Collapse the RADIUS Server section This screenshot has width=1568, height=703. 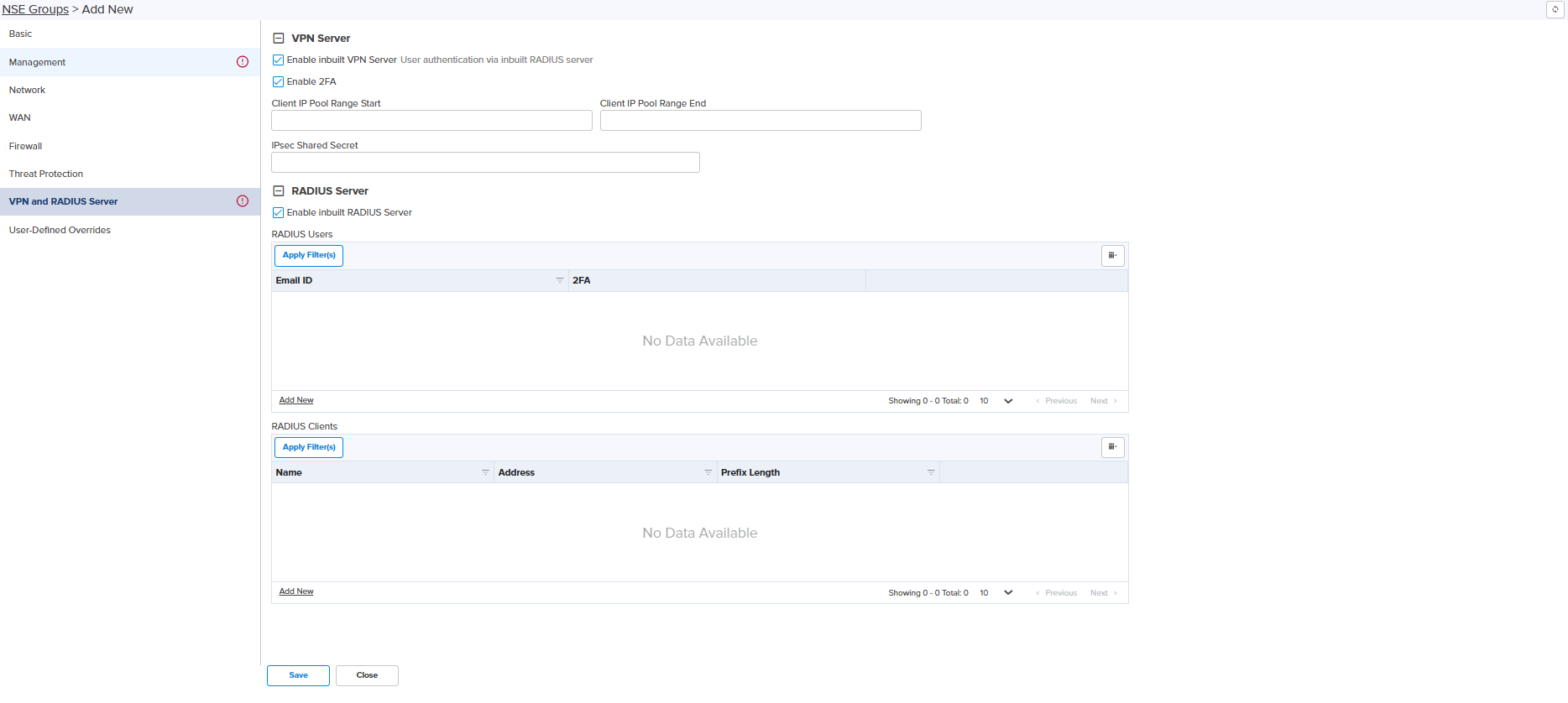(x=279, y=191)
